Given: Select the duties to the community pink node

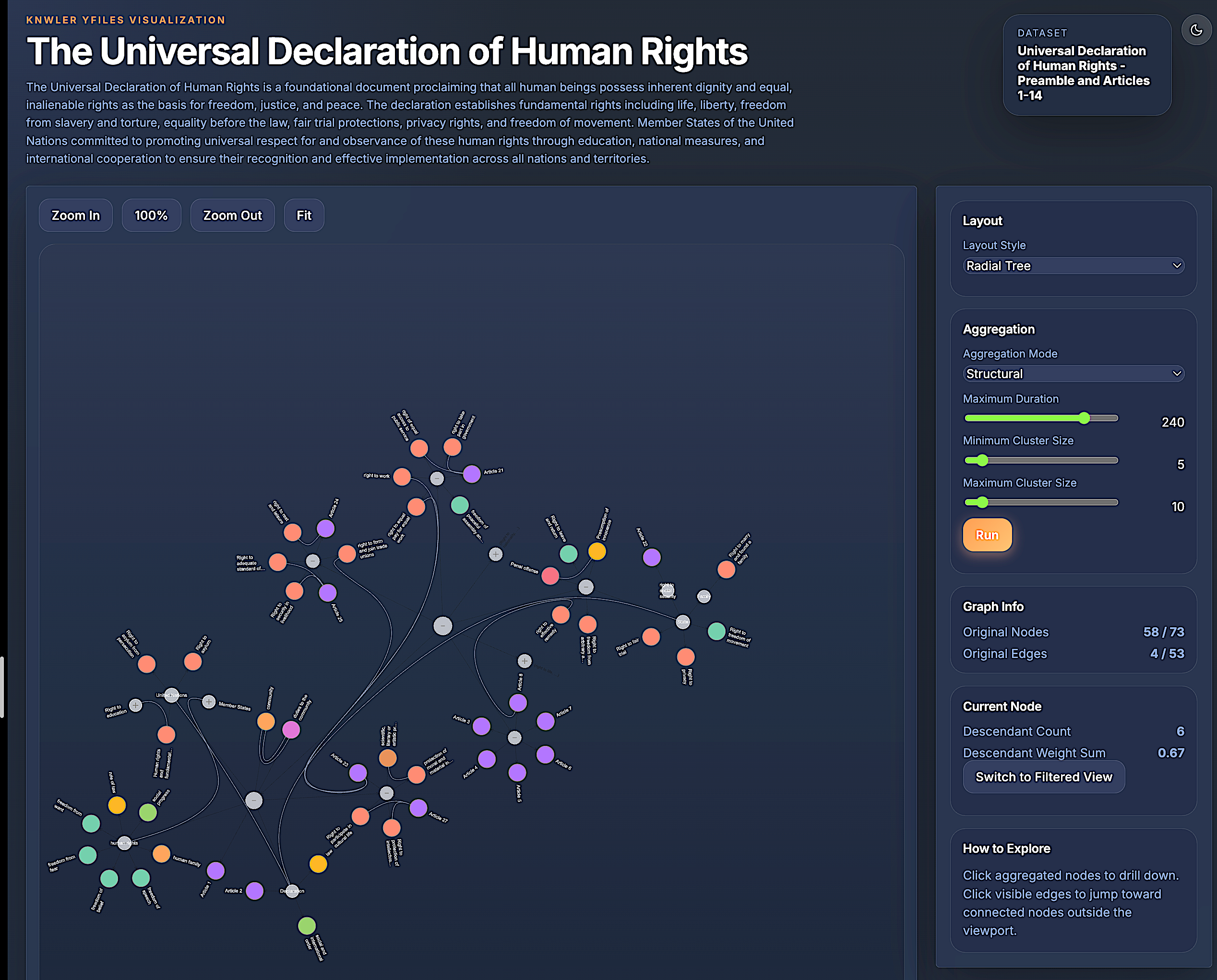Looking at the screenshot, I should tap(291, 730).
